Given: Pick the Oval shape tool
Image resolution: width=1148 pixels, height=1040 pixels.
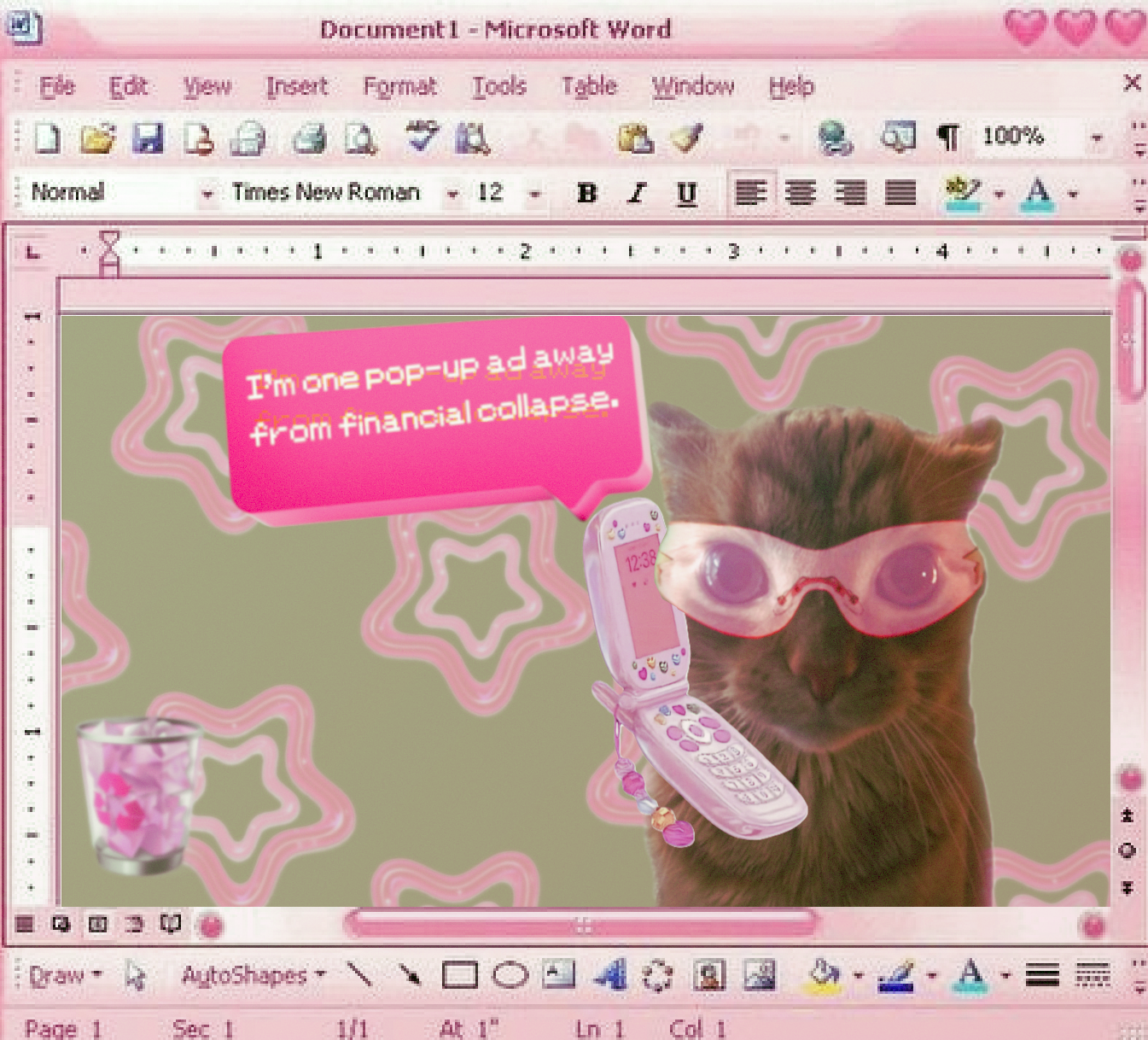Looking at the screenshot, I should click(x=510, y=974).
